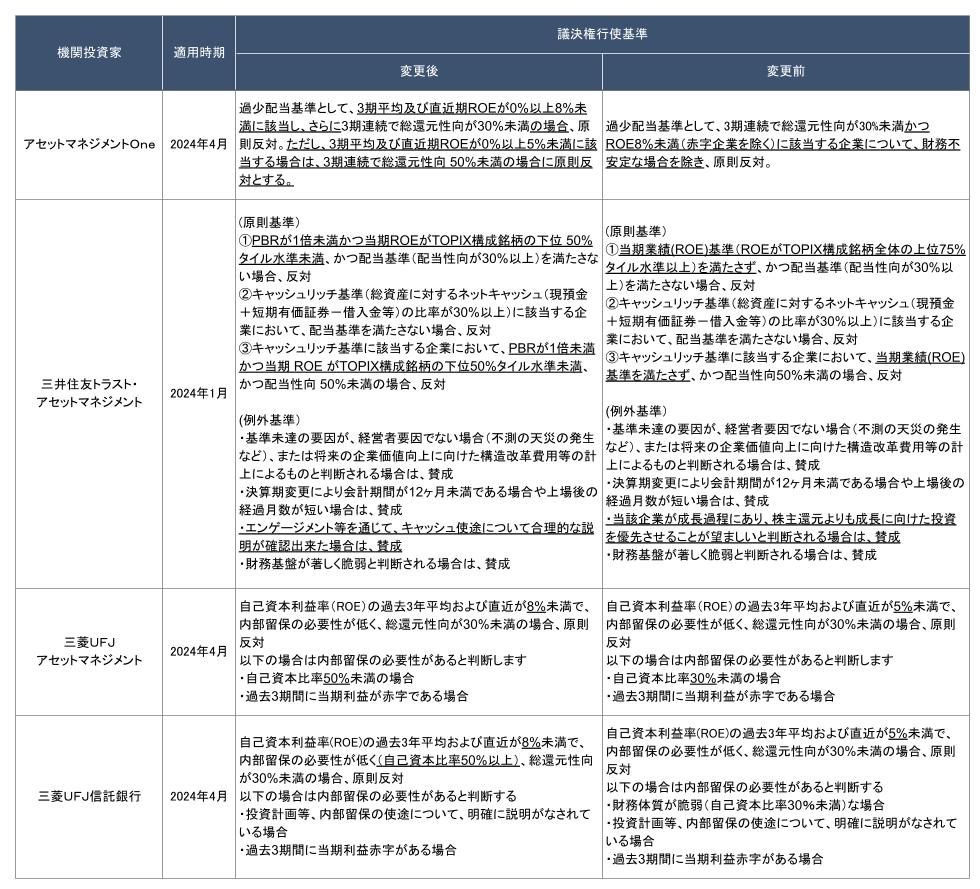The width and height of the screenshot is (980, 889).
Task: Select the 議決権行使基準 header cell
Action: click(604, 33)
